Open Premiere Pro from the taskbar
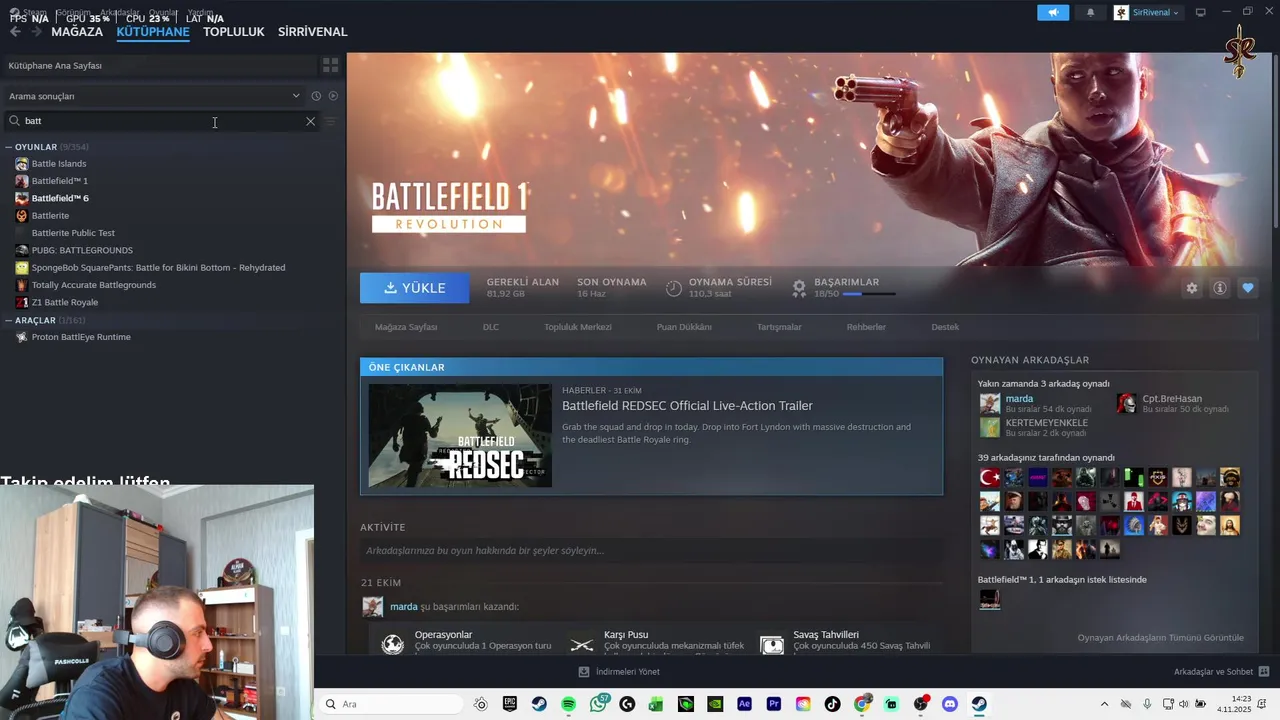1280x720 pixels. click(x=774, y=704)
